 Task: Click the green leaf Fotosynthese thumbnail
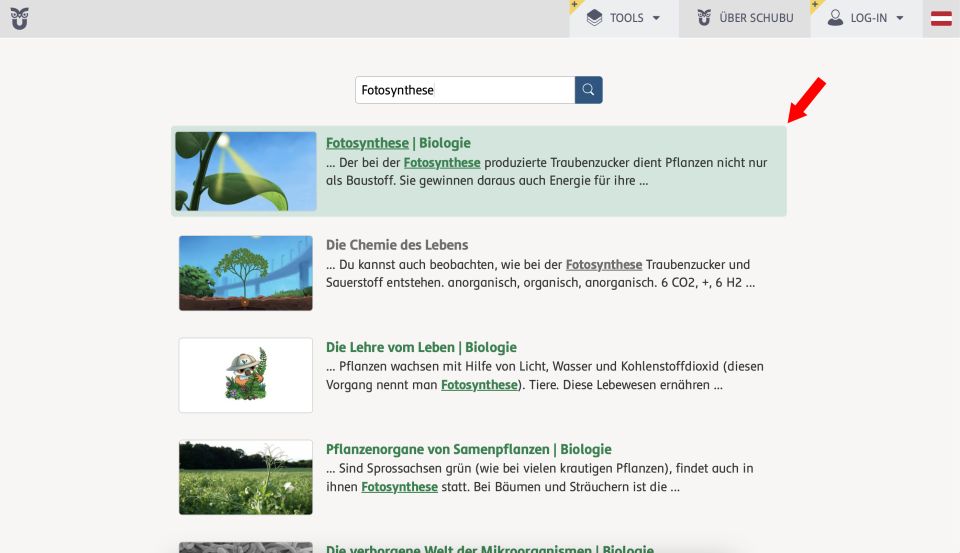pos(246,171)
